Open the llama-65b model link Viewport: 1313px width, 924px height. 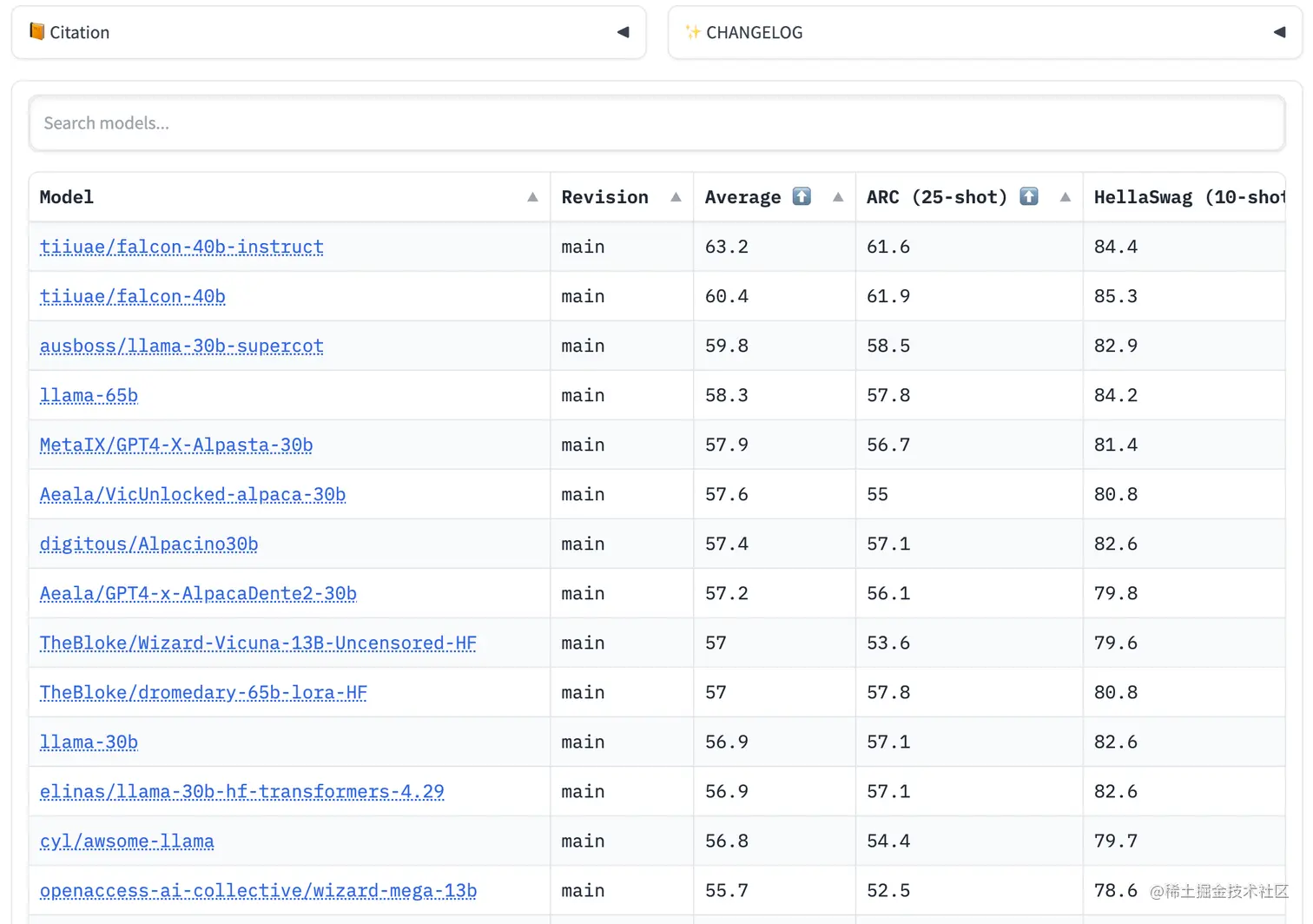pos(89,395)
